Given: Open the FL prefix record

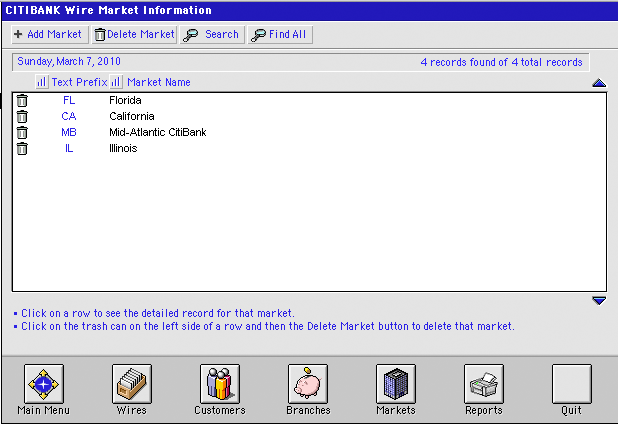Looking at the screenshot, I should click(x=69, y=100).
